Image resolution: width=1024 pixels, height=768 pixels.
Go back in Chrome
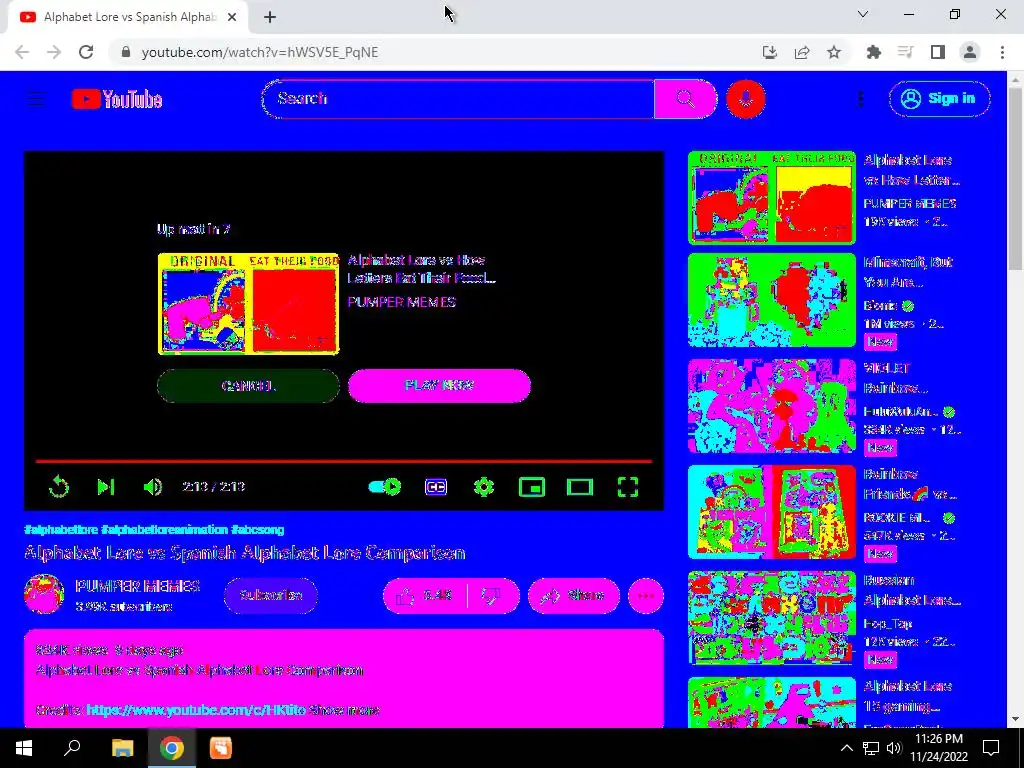(22, 52)
